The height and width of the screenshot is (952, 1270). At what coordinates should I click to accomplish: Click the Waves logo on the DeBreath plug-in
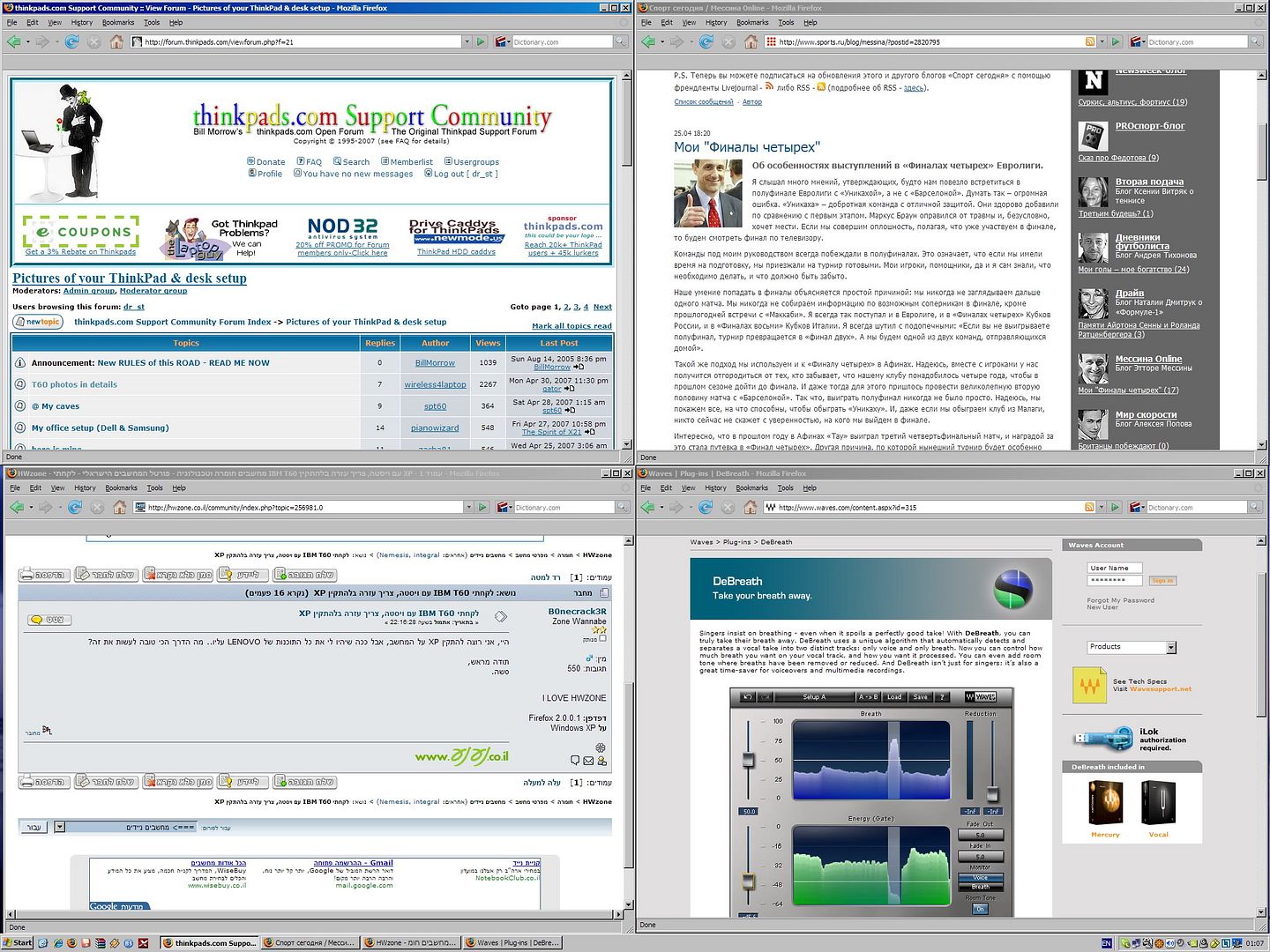tap(981, 696)
